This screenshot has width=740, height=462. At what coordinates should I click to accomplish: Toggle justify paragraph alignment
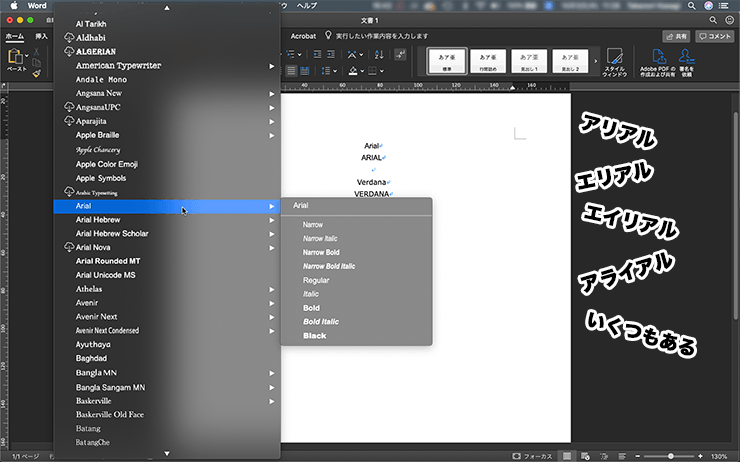tap(305, 71)
